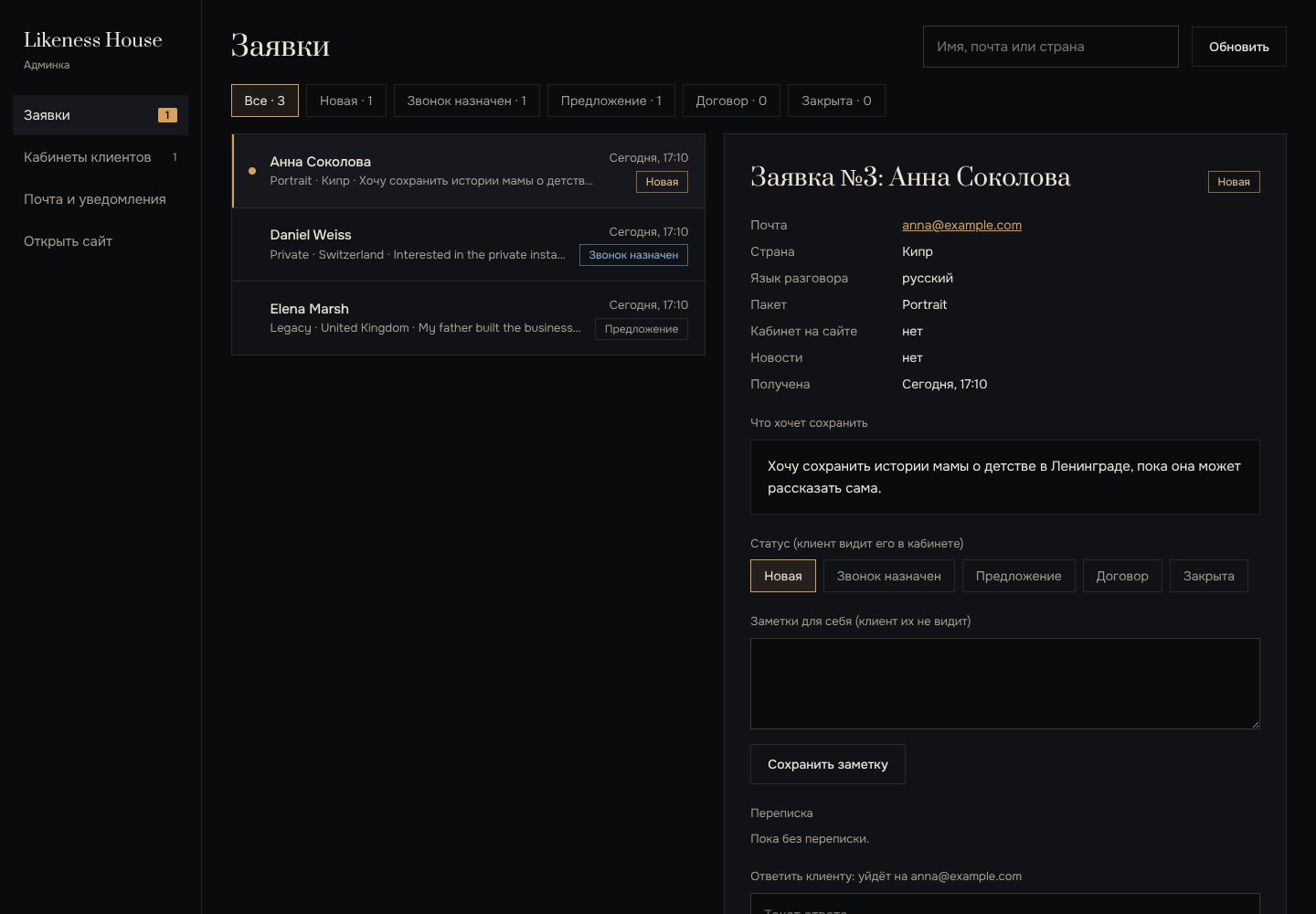
Task: Show the Звонок назначен · 1 filter
Action: click(x=467, y=101)
